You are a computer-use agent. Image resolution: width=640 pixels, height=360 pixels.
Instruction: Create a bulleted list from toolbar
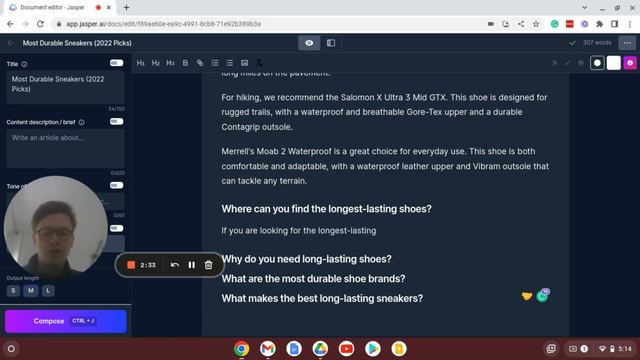pyautogui.click(x=229, y=63)
